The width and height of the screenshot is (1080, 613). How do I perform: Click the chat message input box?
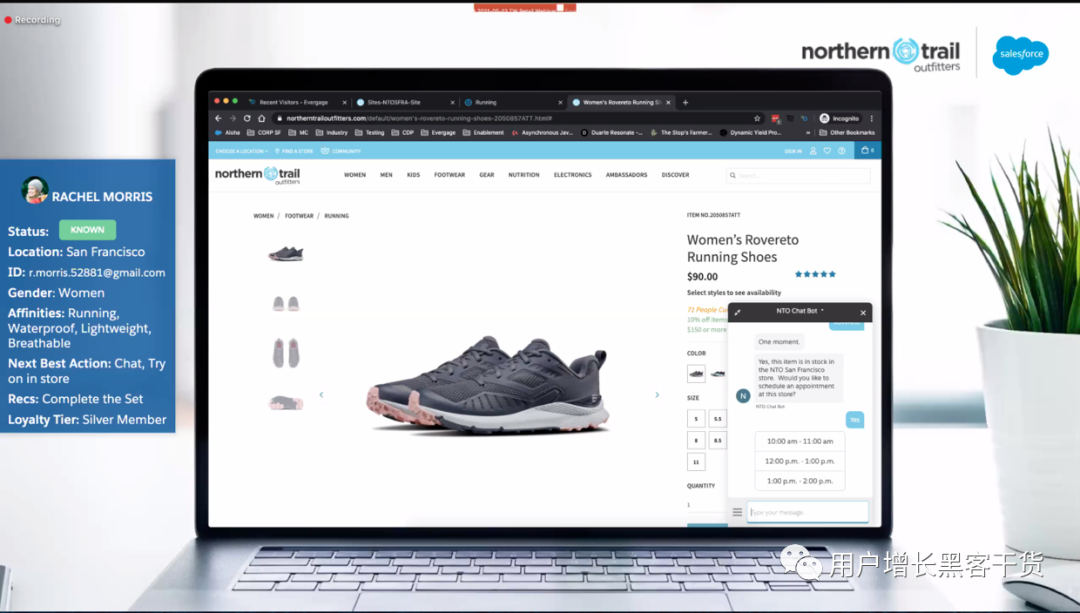pos(807,512)
